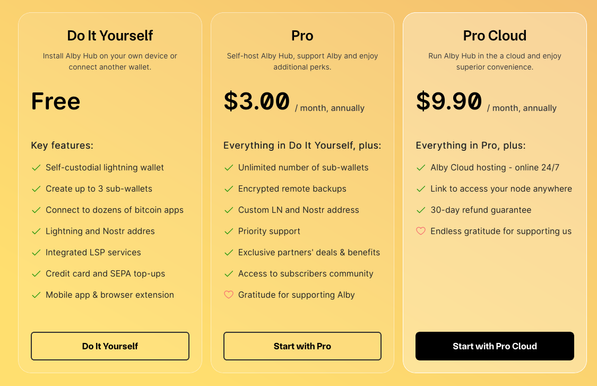Select the Pro plan heading
597x386 pixels.
tap(302, 36)
